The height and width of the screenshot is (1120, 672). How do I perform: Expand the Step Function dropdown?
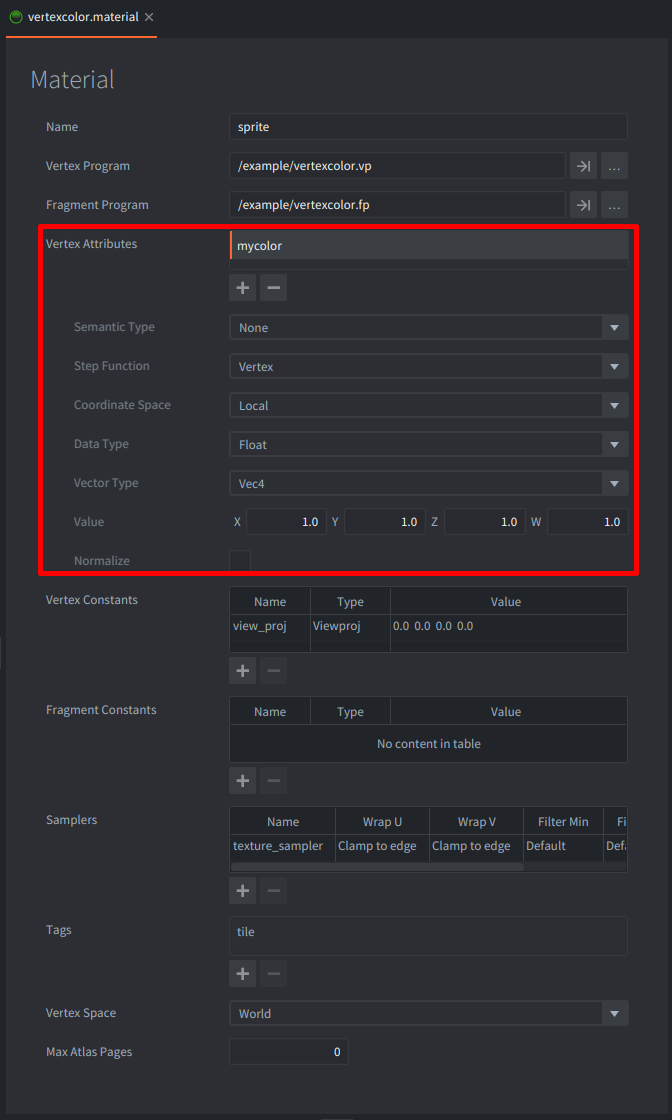point(428,367)
